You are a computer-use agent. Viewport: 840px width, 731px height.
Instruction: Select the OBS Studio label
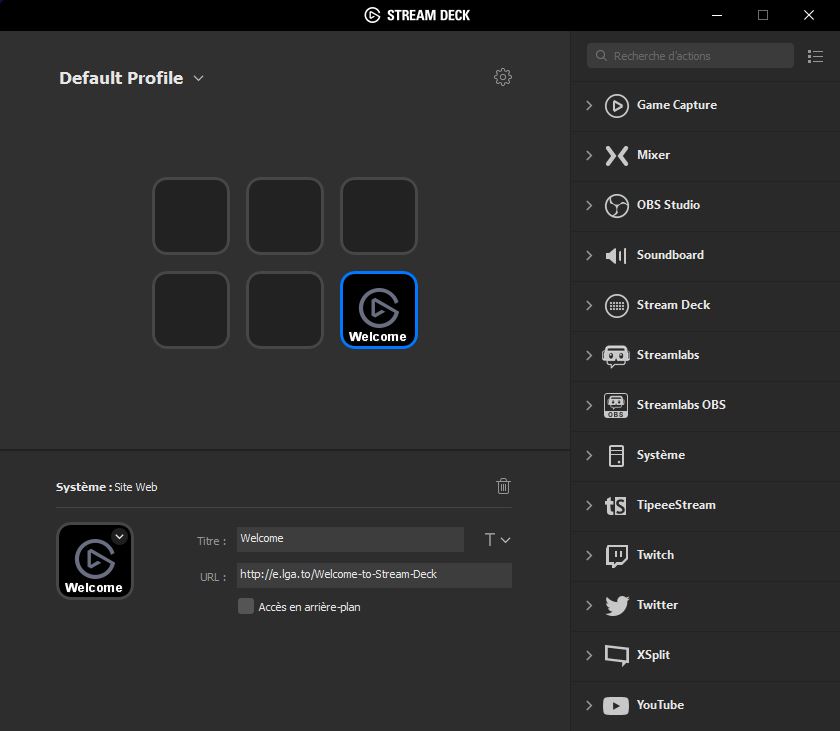(668, 205)
